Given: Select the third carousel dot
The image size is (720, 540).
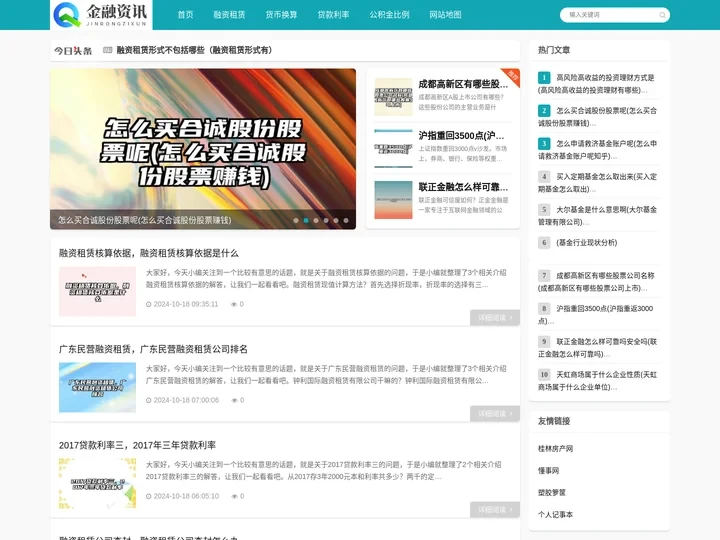Looking at the screenshot, I should (316, 220).
